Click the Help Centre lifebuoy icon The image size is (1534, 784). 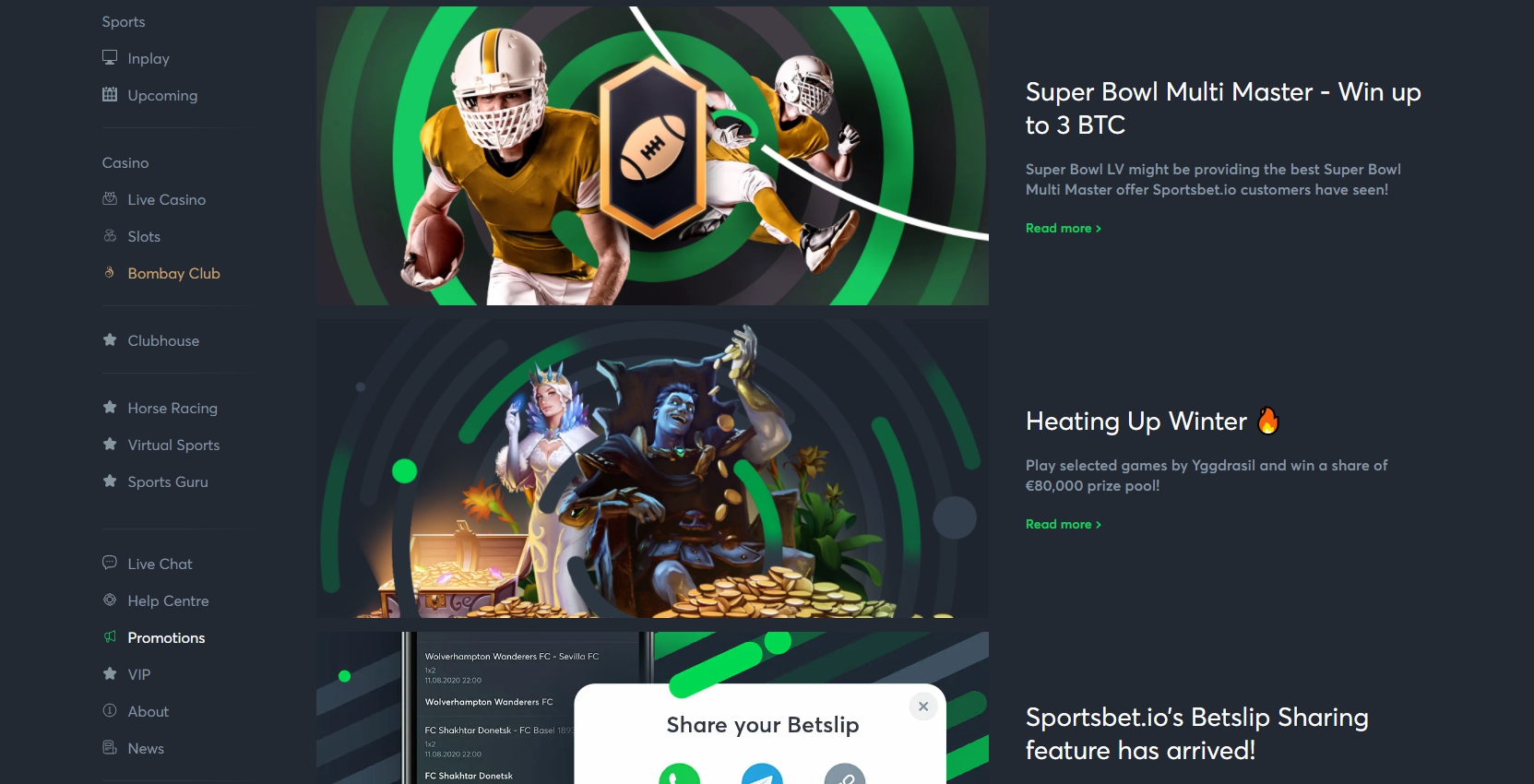(110, 600)
